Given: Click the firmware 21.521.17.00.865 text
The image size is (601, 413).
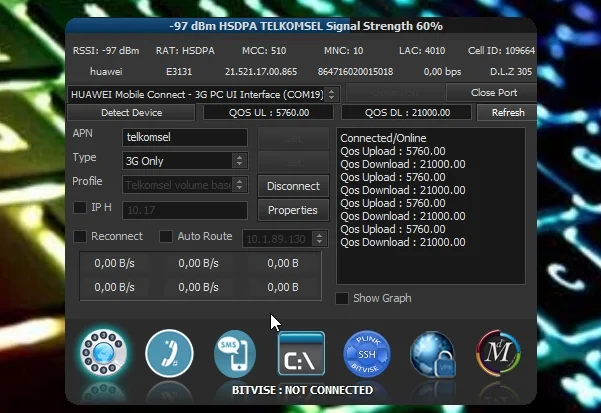Looking at the screenshot, I should click(261, 72).
